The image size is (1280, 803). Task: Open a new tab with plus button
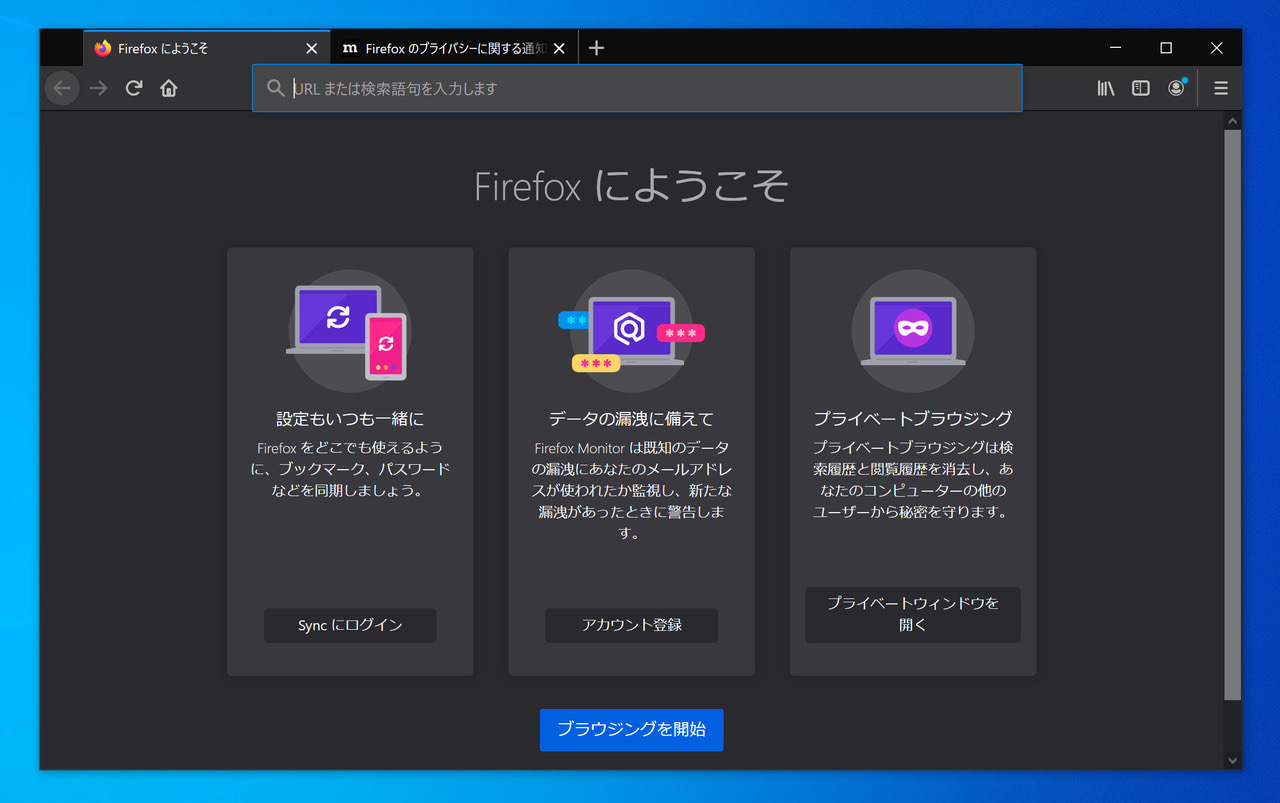click(597, 48)
